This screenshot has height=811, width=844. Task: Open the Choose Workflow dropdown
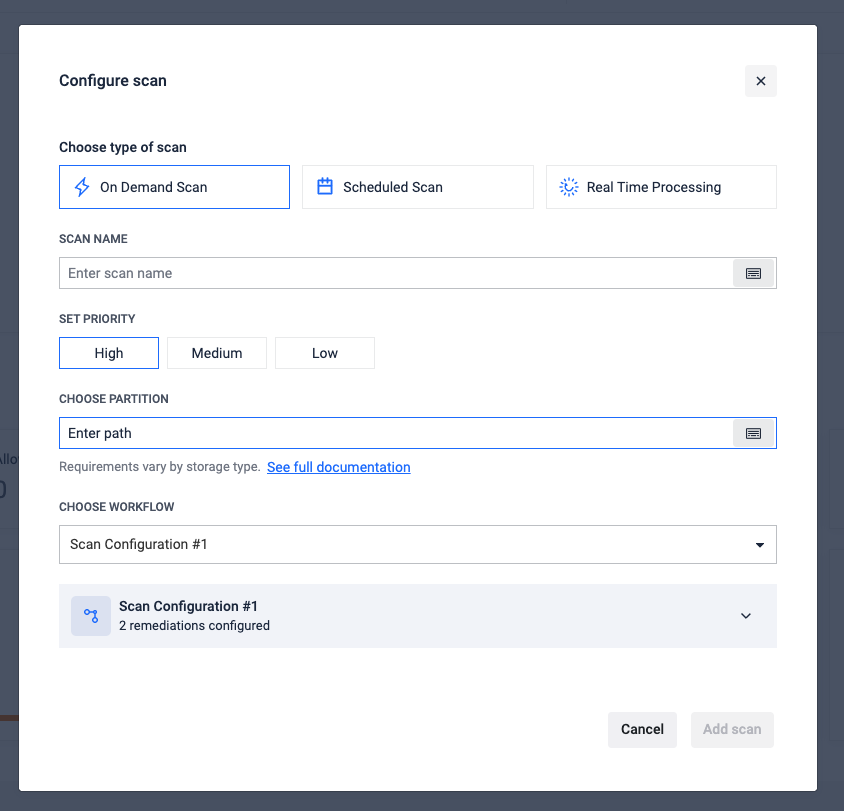(417, 545)
